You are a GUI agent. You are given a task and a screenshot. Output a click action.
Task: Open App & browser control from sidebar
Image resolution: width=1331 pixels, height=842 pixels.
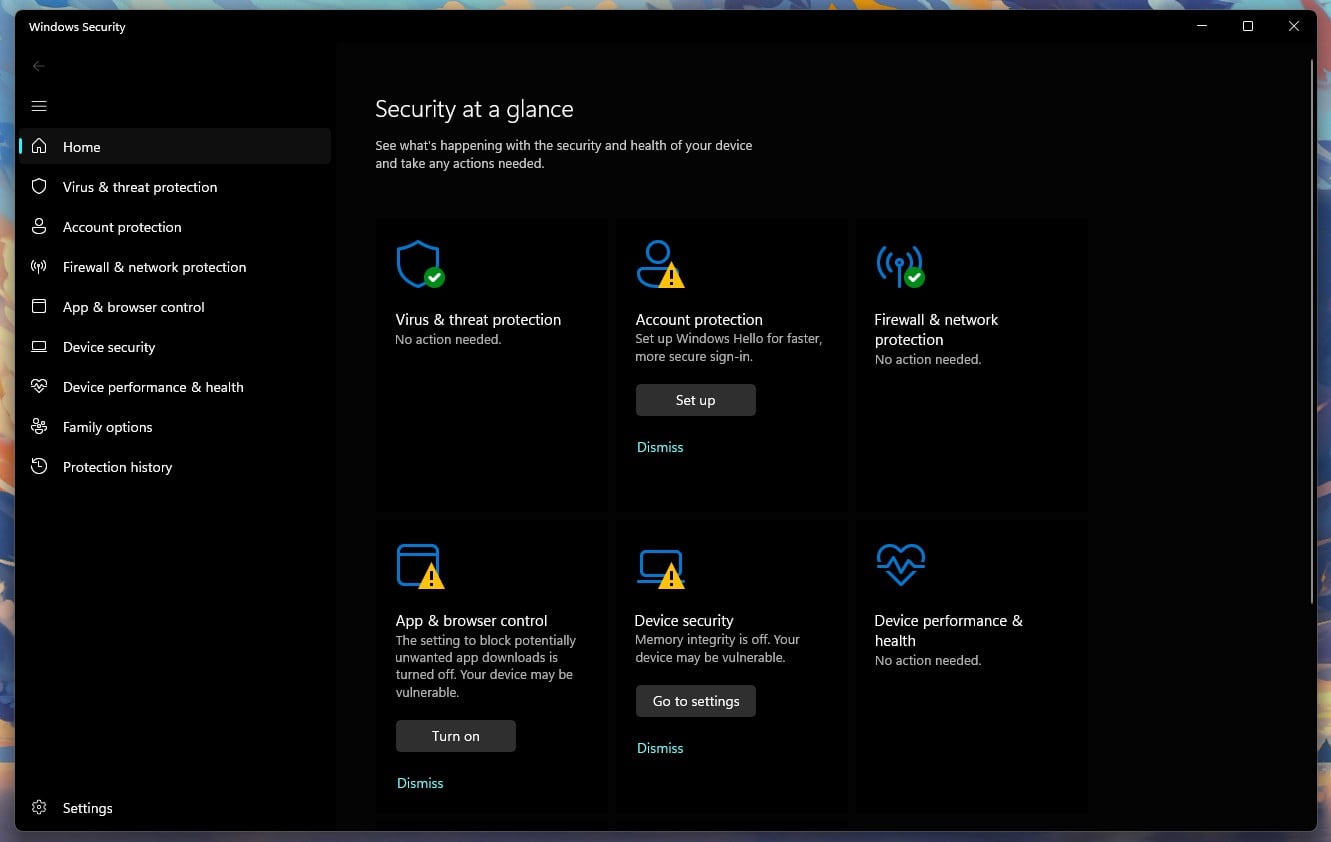(x=175, y=306)
